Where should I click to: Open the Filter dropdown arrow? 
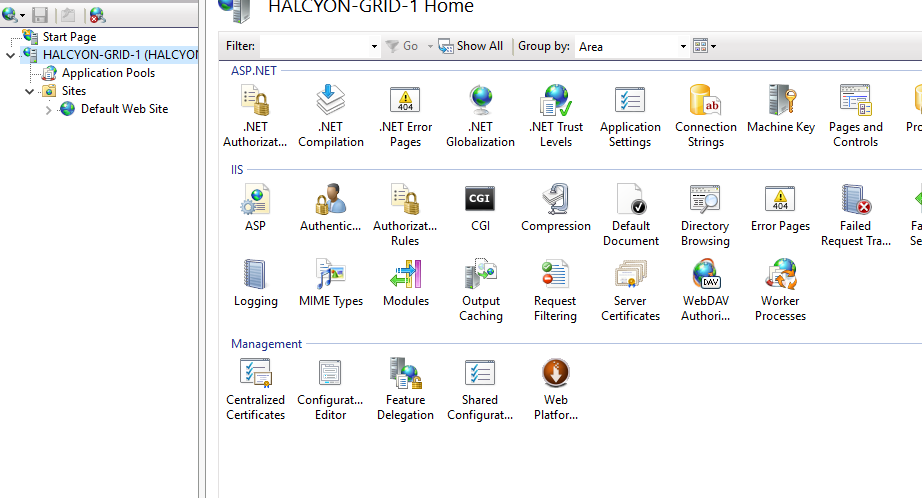tap(374, 46)
